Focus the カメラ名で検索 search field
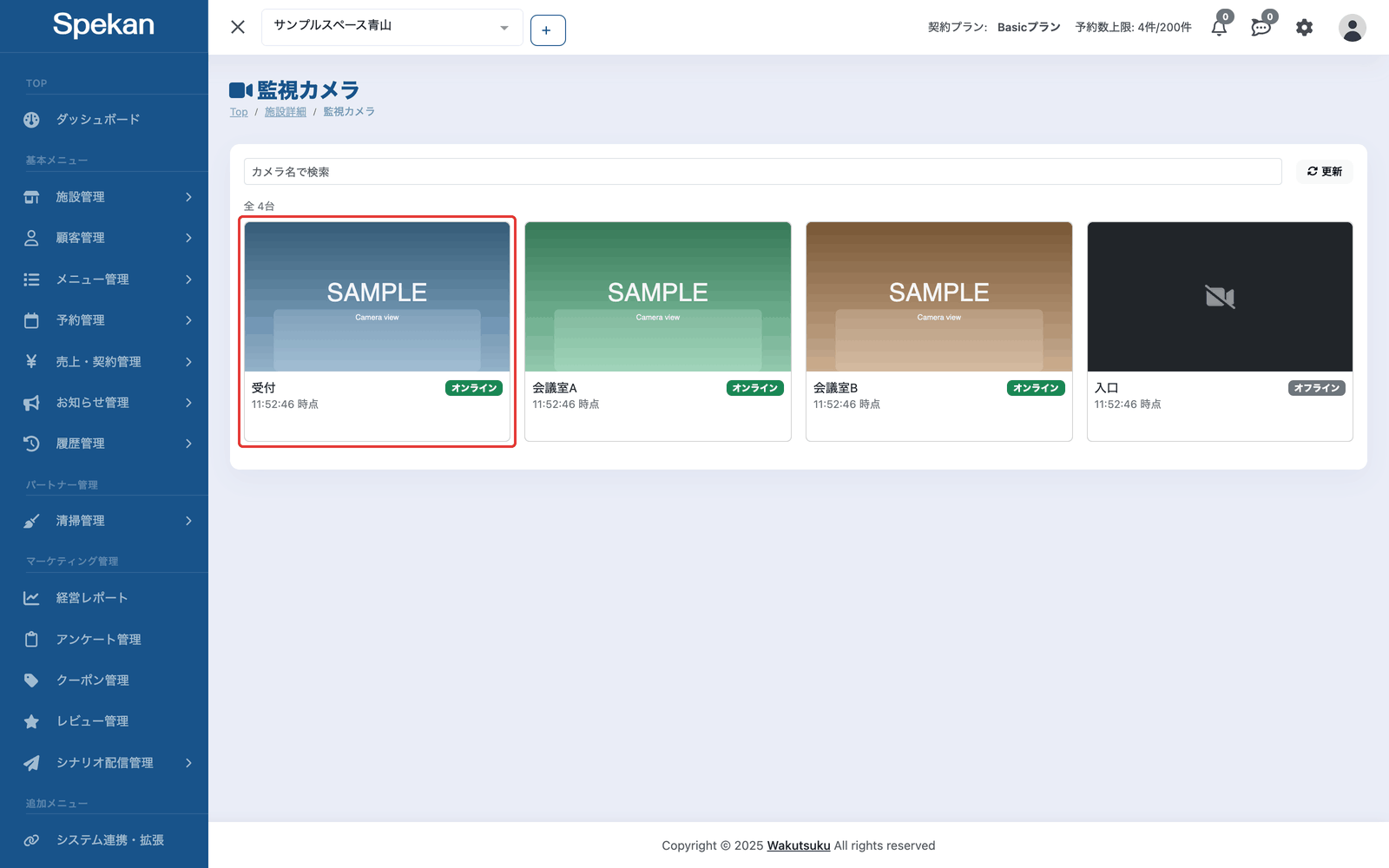1389x868 pixels. coord(762,172)
